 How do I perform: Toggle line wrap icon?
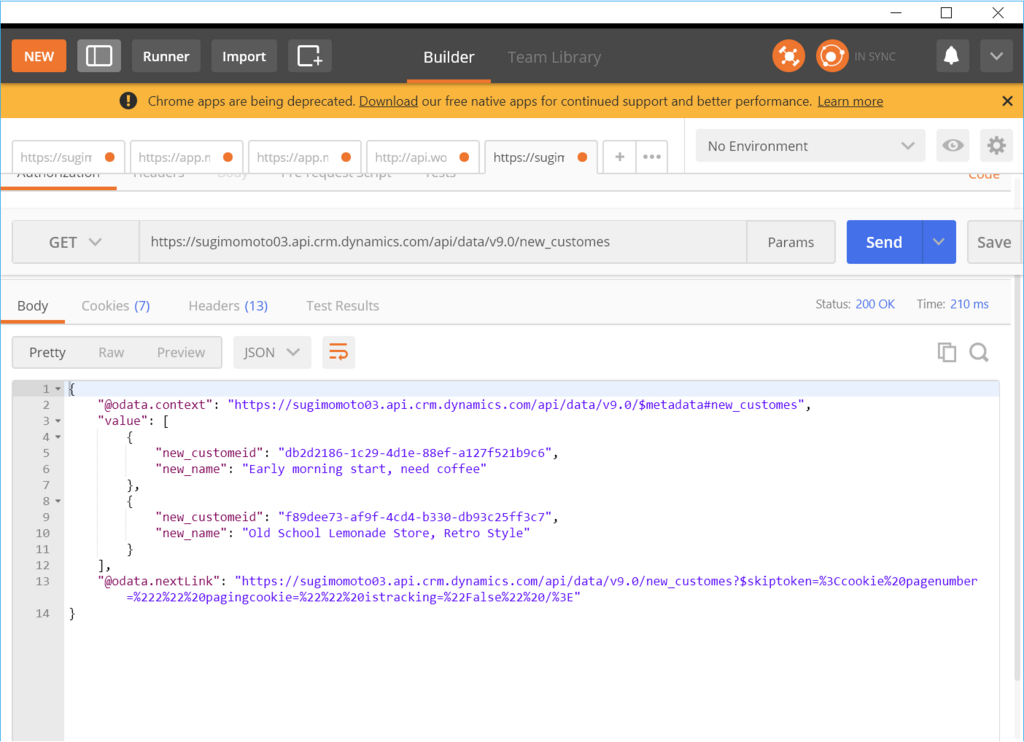[x=338, y=353]
